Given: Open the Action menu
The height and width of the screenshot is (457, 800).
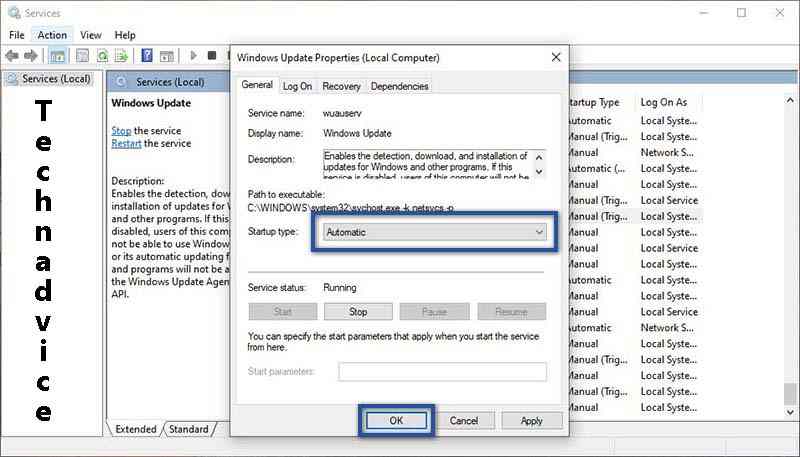Looking at the screenshot, I should point(52,35).
